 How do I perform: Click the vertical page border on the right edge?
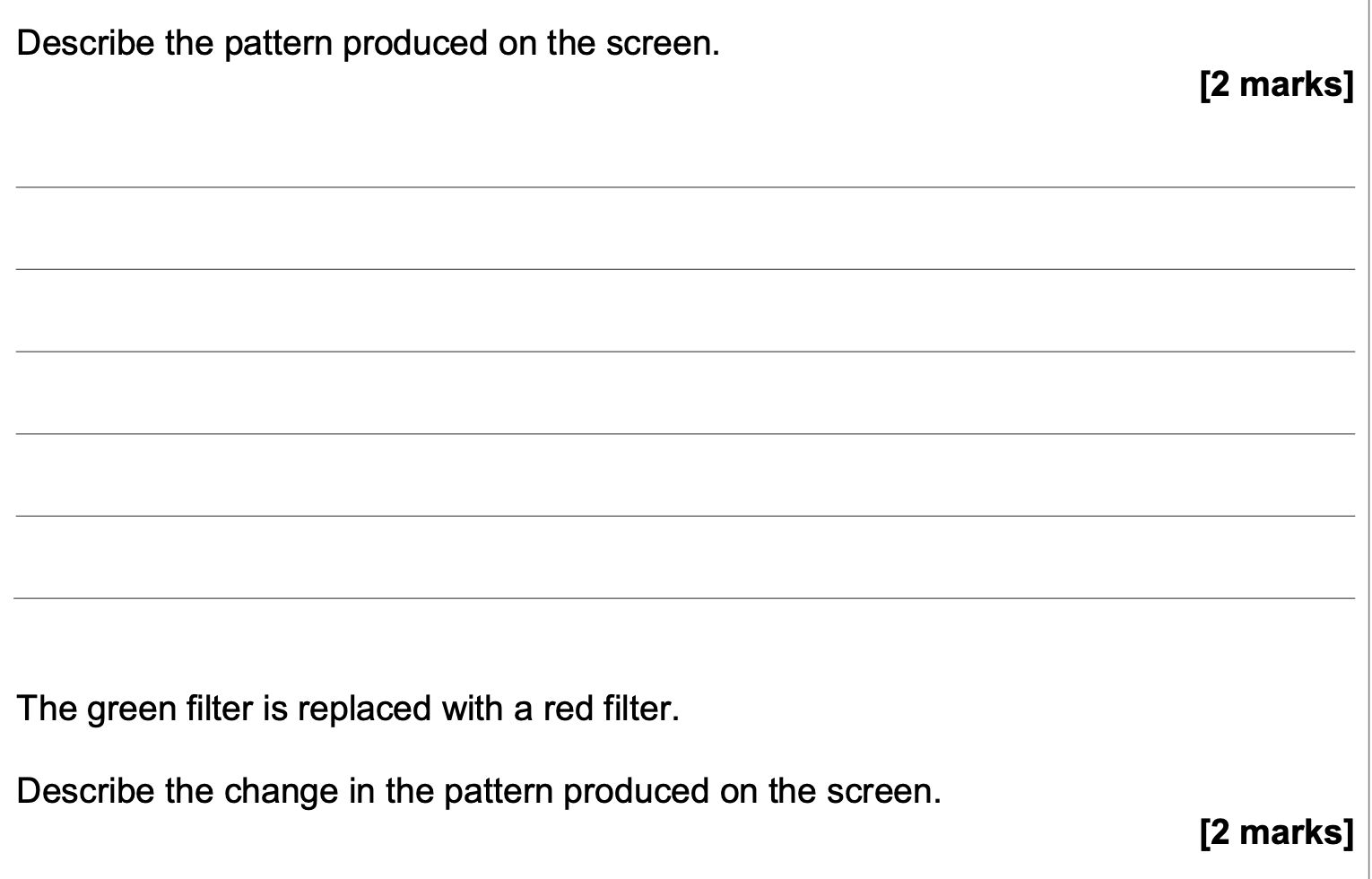point(1368,439)
